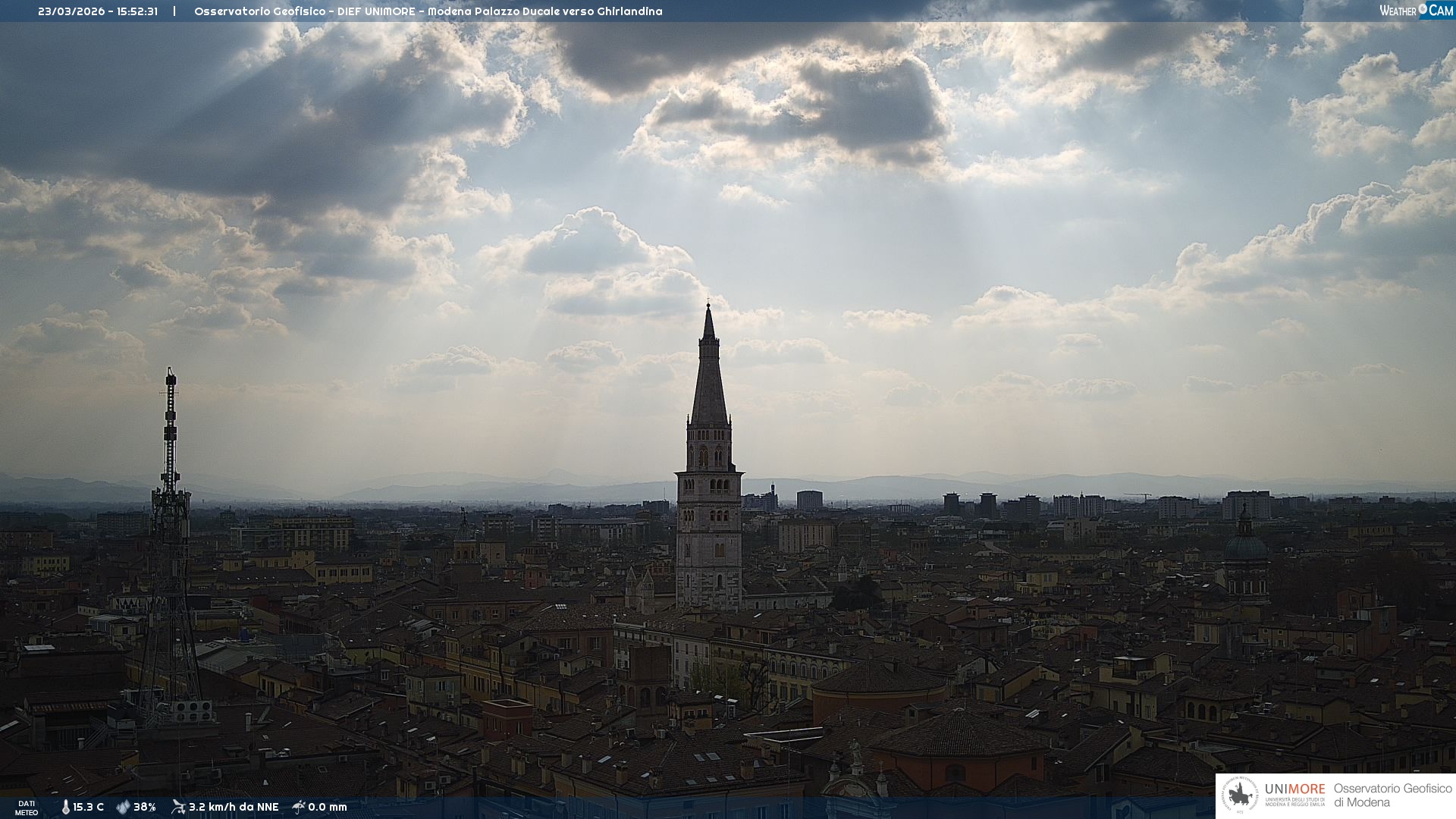
Task: Click the 3.2 km/h da NNE wind reading
Action: (x=234, y=808)
